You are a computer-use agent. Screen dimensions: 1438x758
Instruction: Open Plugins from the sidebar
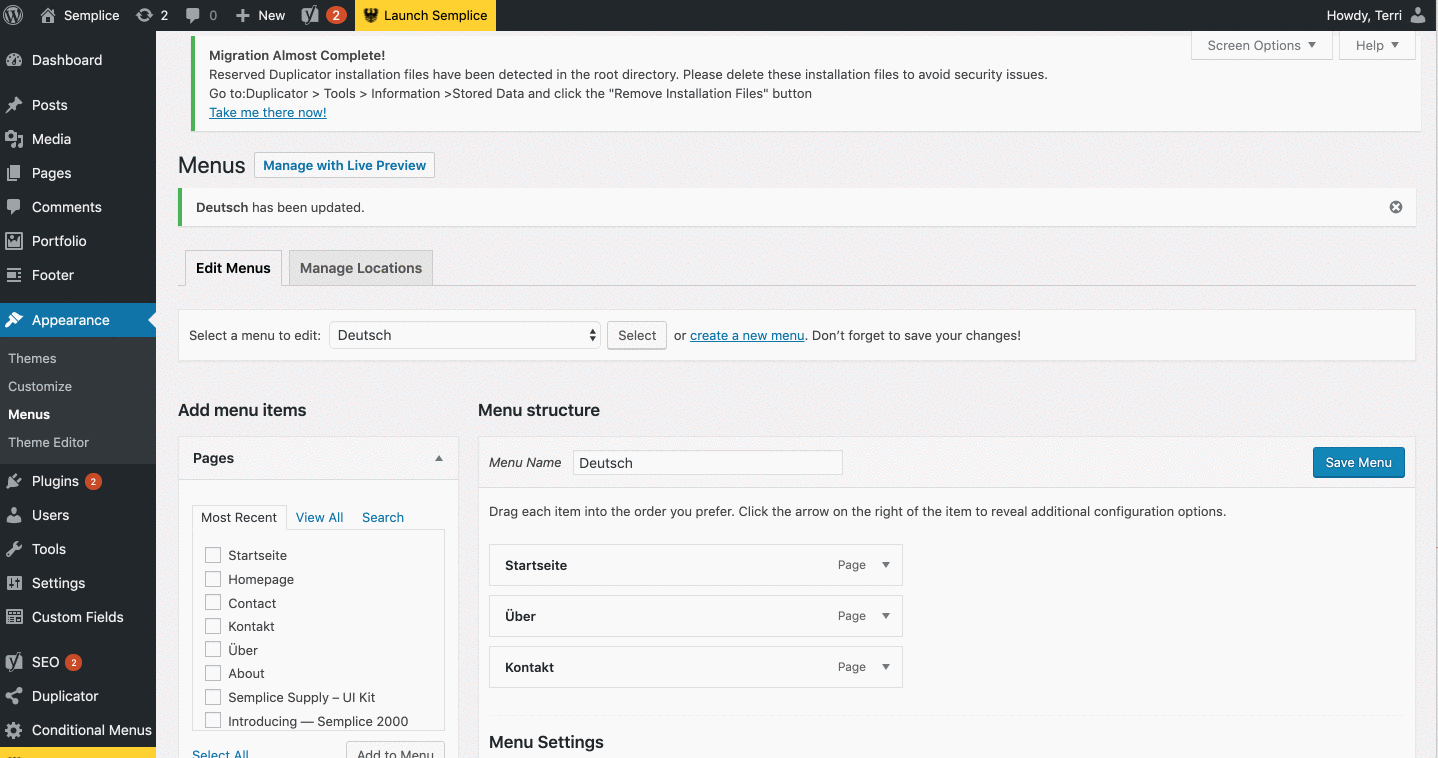point(55,481)
